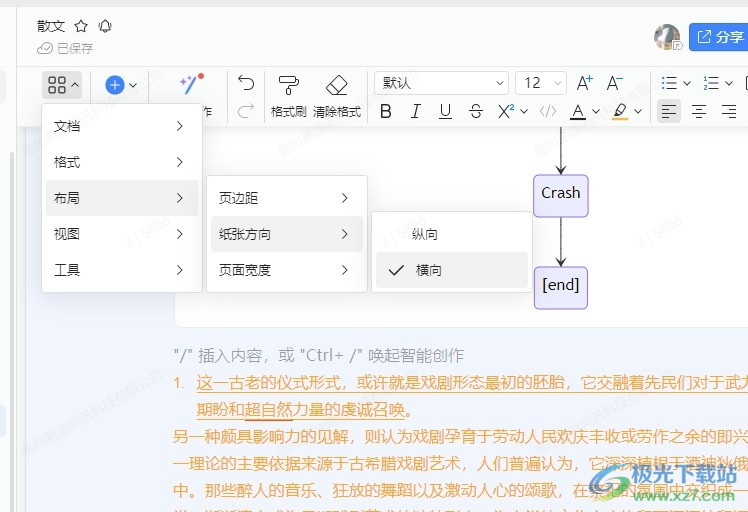748x512 pixels.
Task: Open the 格式 menu item
Action: tap(122, 162)
